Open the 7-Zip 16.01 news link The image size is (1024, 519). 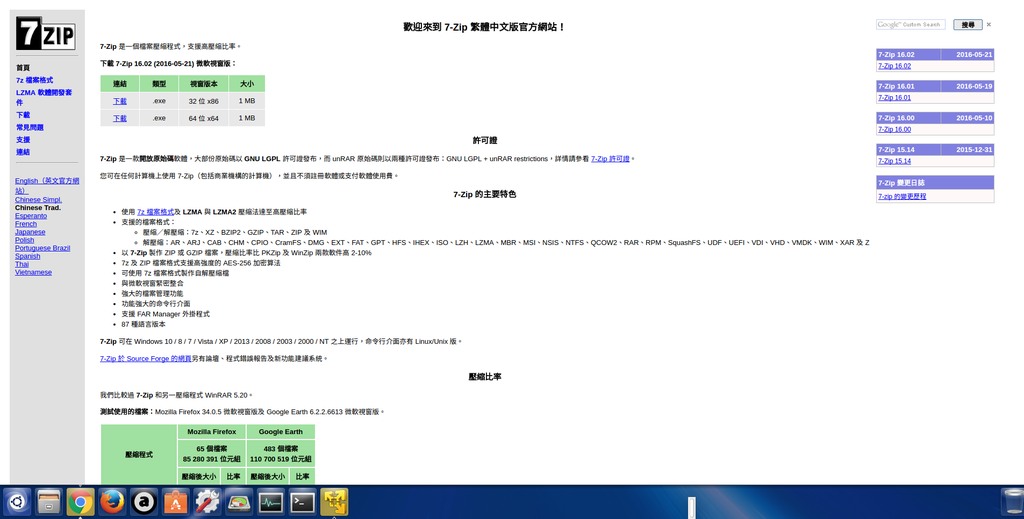pos(894,98)
